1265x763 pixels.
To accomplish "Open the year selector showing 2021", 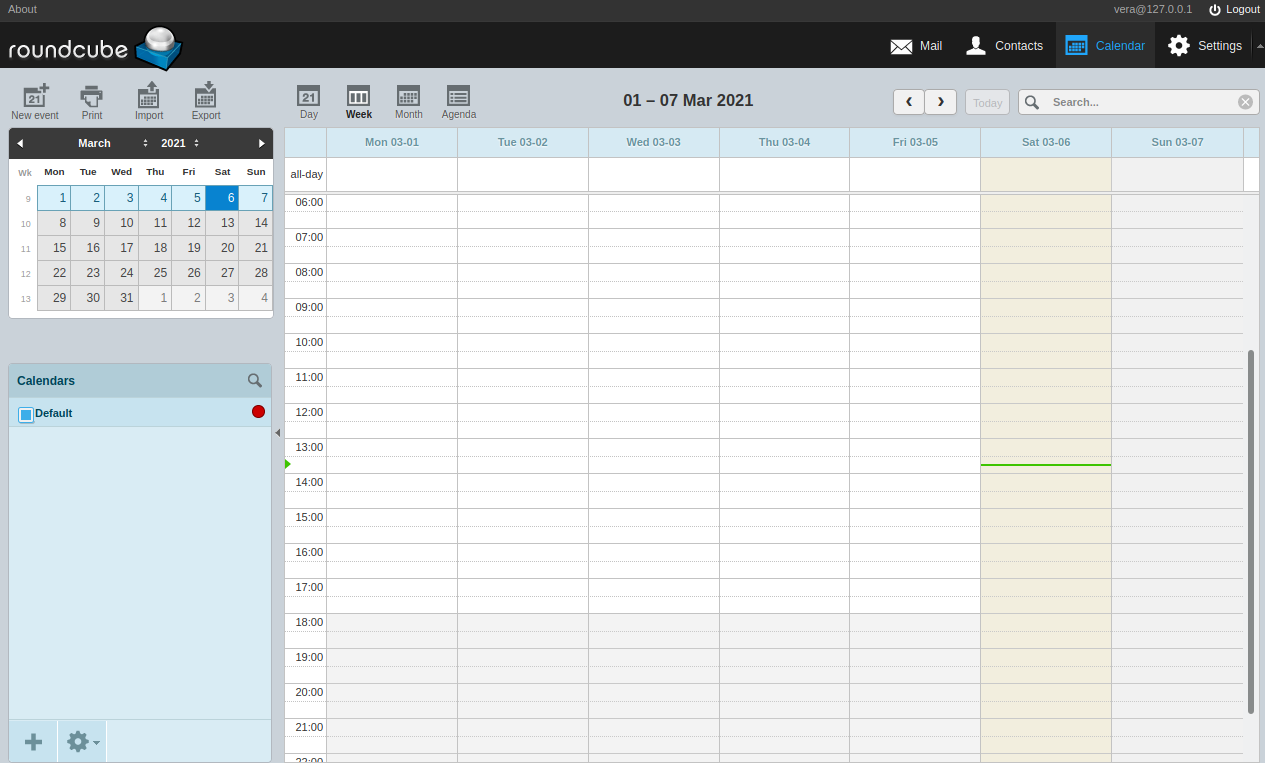I will 182,143.
